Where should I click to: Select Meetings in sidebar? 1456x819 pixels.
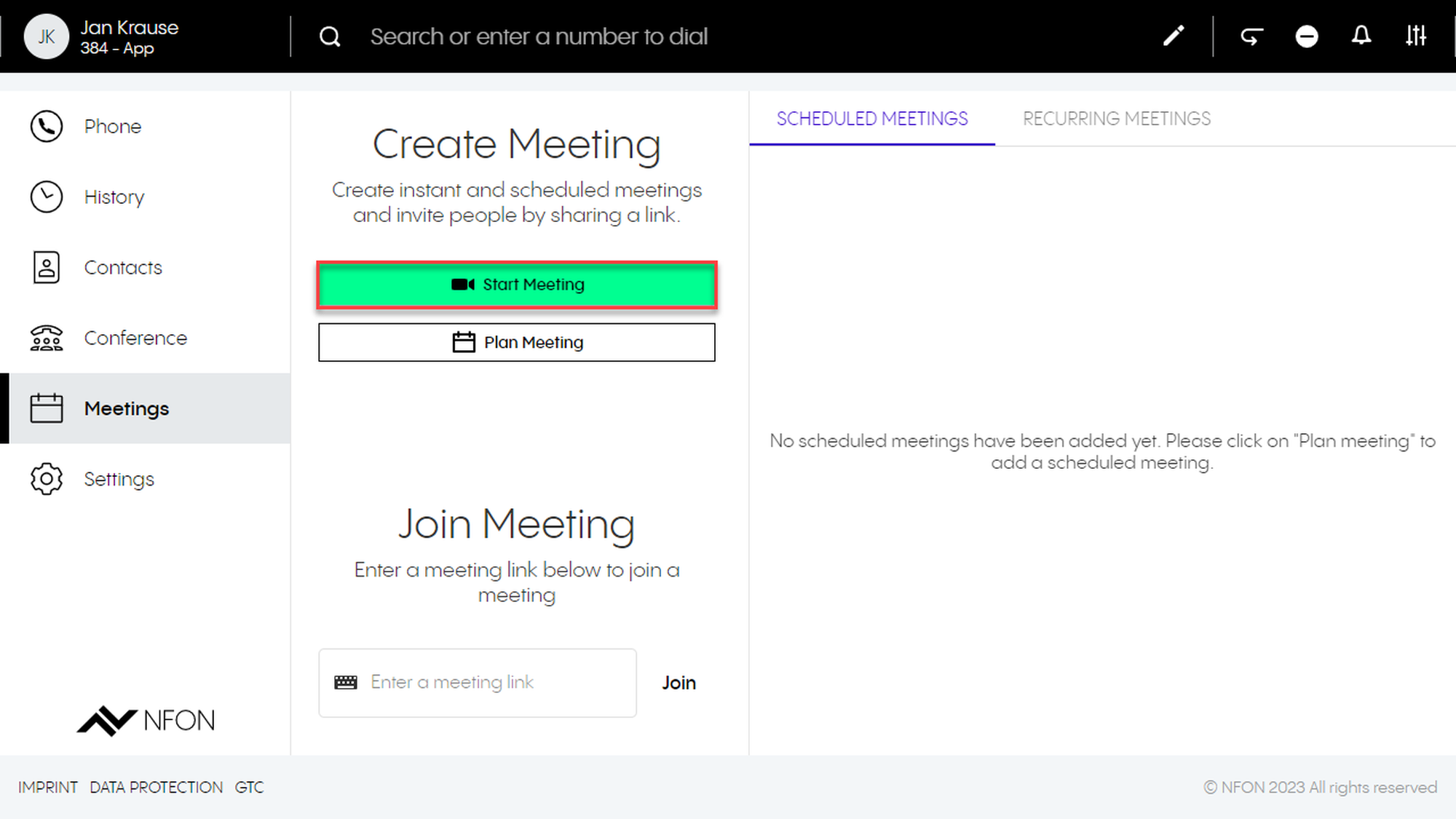click(x=126, y=409)
